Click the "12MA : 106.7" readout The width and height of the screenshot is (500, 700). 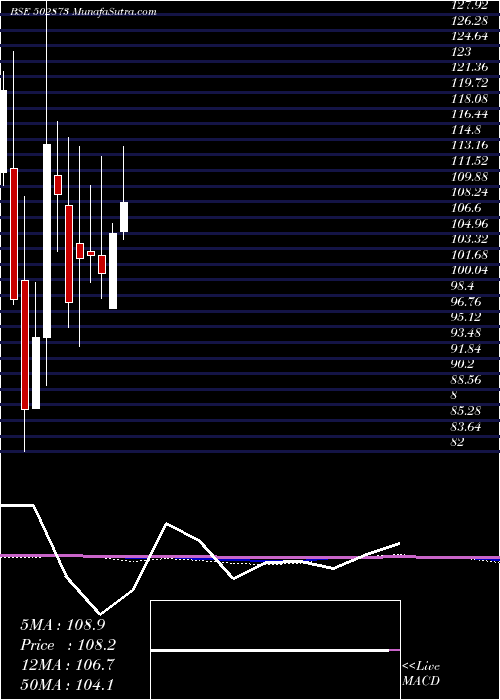(x=66, y=665)
